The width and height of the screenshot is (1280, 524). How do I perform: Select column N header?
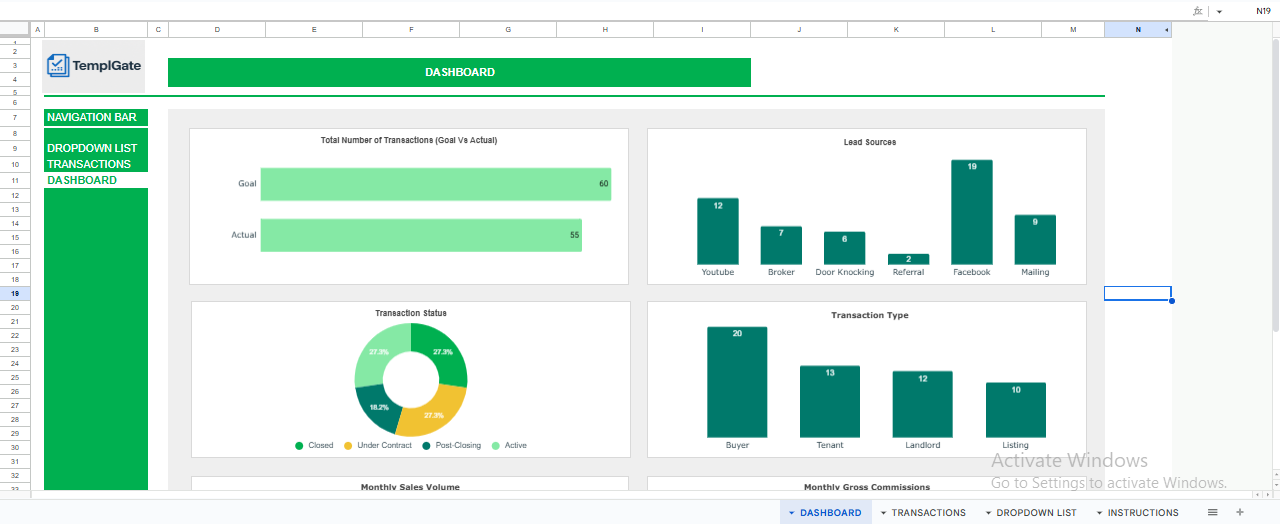pos(1138,30)
